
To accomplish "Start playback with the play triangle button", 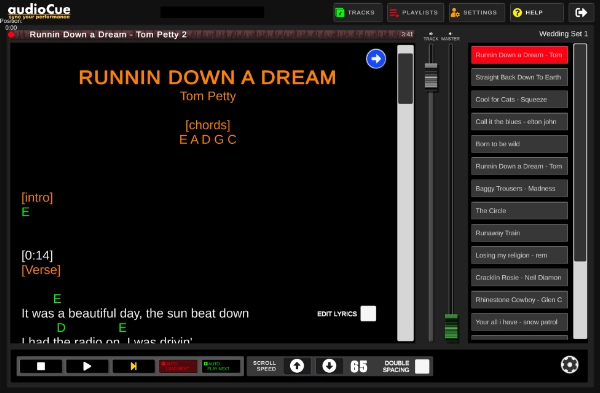I will (x=87, y=366).
